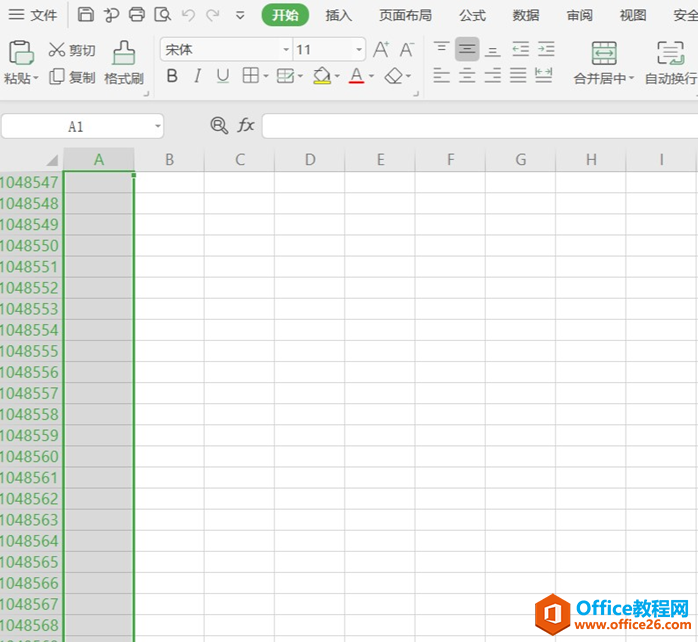Switch to the 插入 tab
Image resolution: width=698 pixels, height=642 pixels.
click(338, 15)
